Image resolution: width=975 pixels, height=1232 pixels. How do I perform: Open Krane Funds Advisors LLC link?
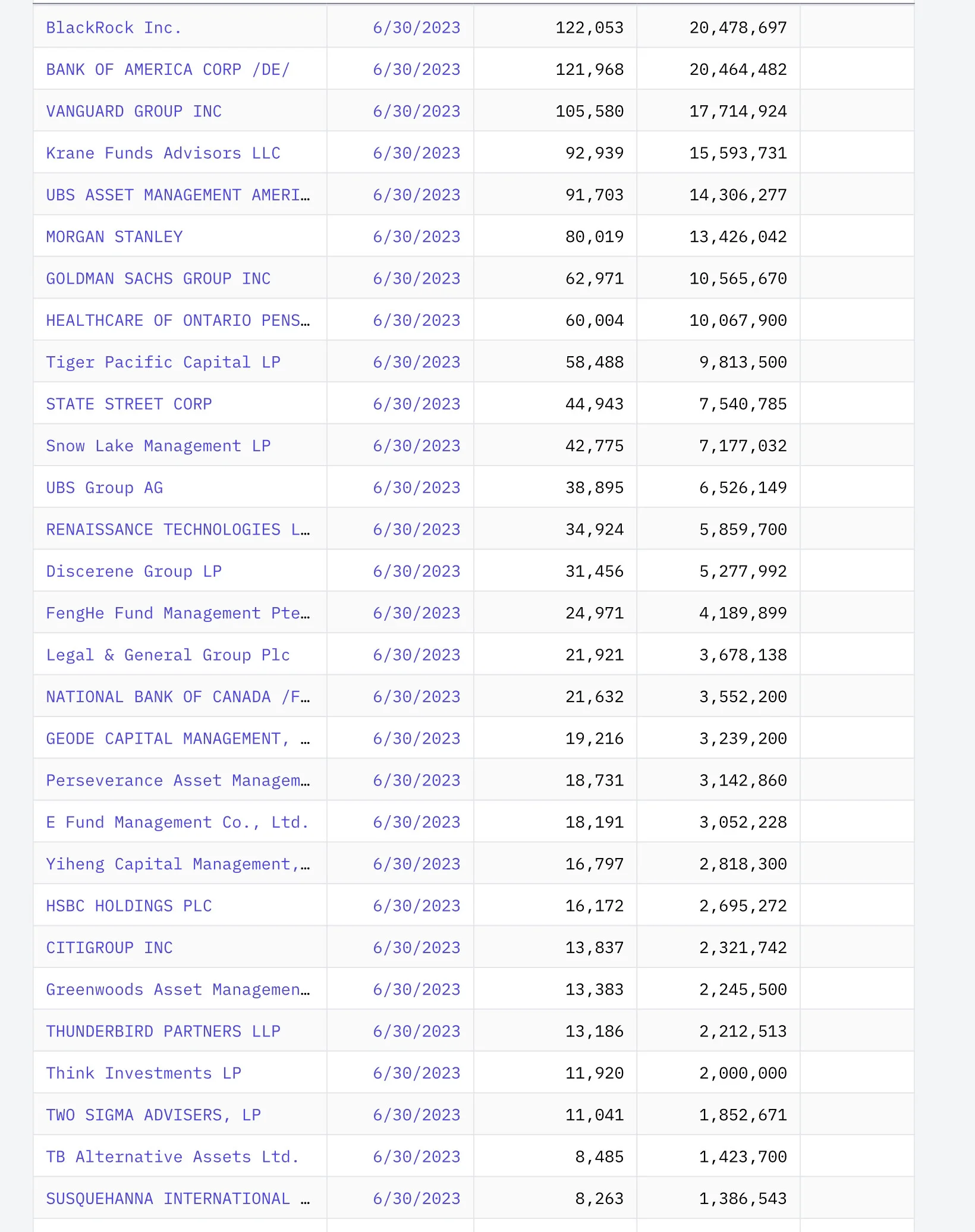click(163, 153)
